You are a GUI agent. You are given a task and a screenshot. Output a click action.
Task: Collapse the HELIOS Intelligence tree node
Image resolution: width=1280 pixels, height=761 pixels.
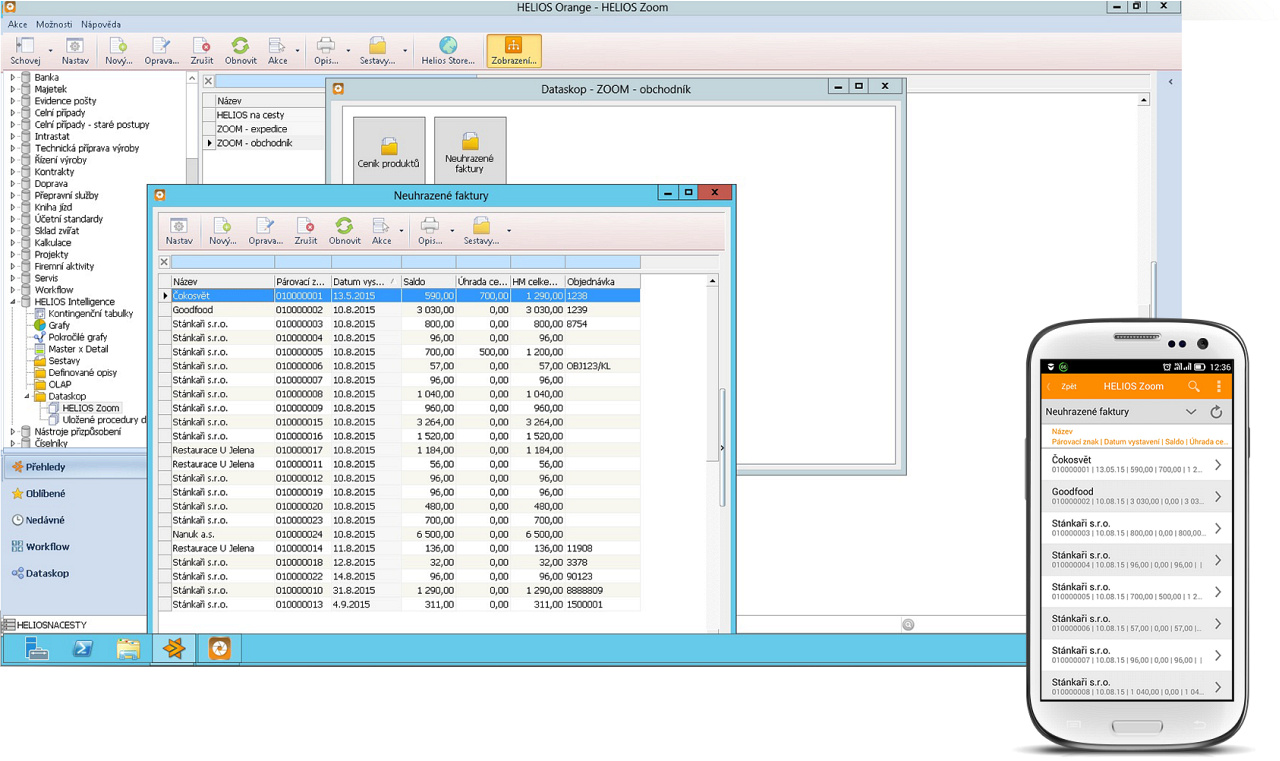[x=13, y=302]
